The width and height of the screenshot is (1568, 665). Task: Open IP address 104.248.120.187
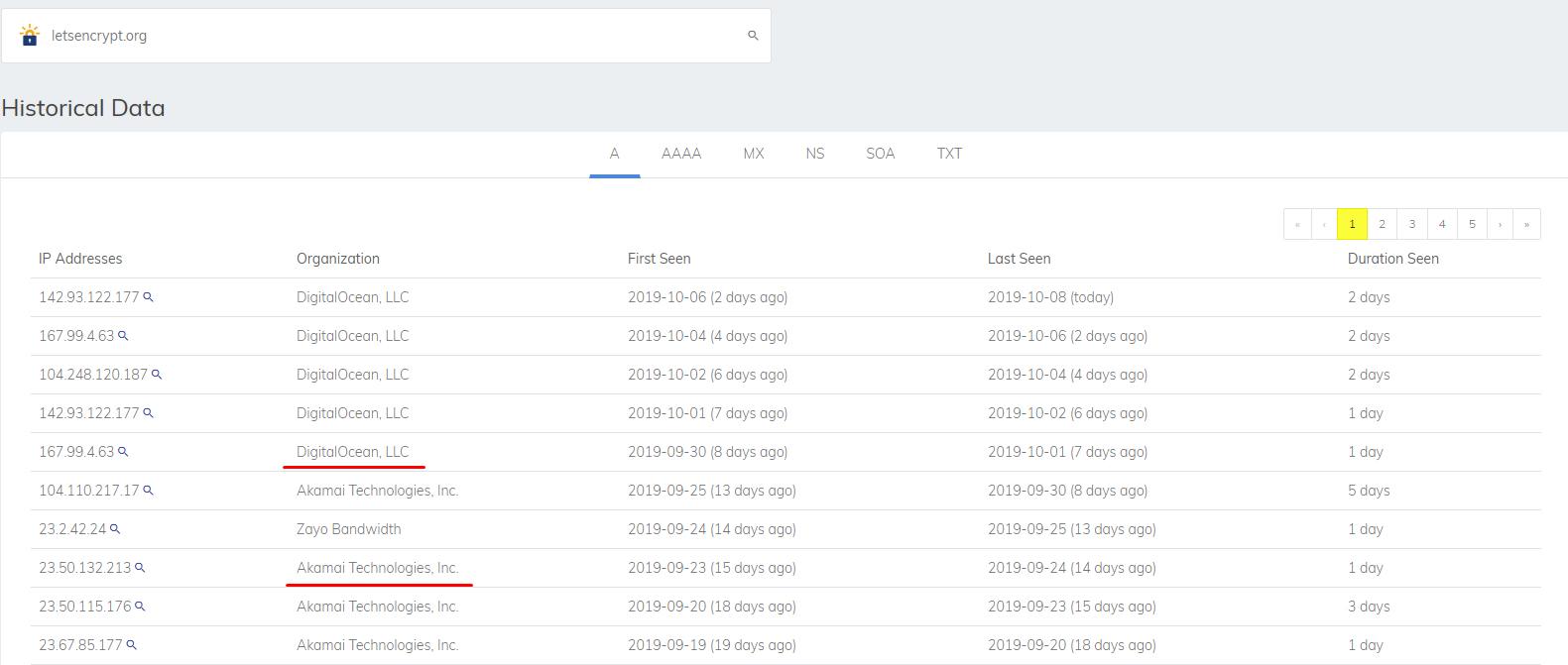93,375
